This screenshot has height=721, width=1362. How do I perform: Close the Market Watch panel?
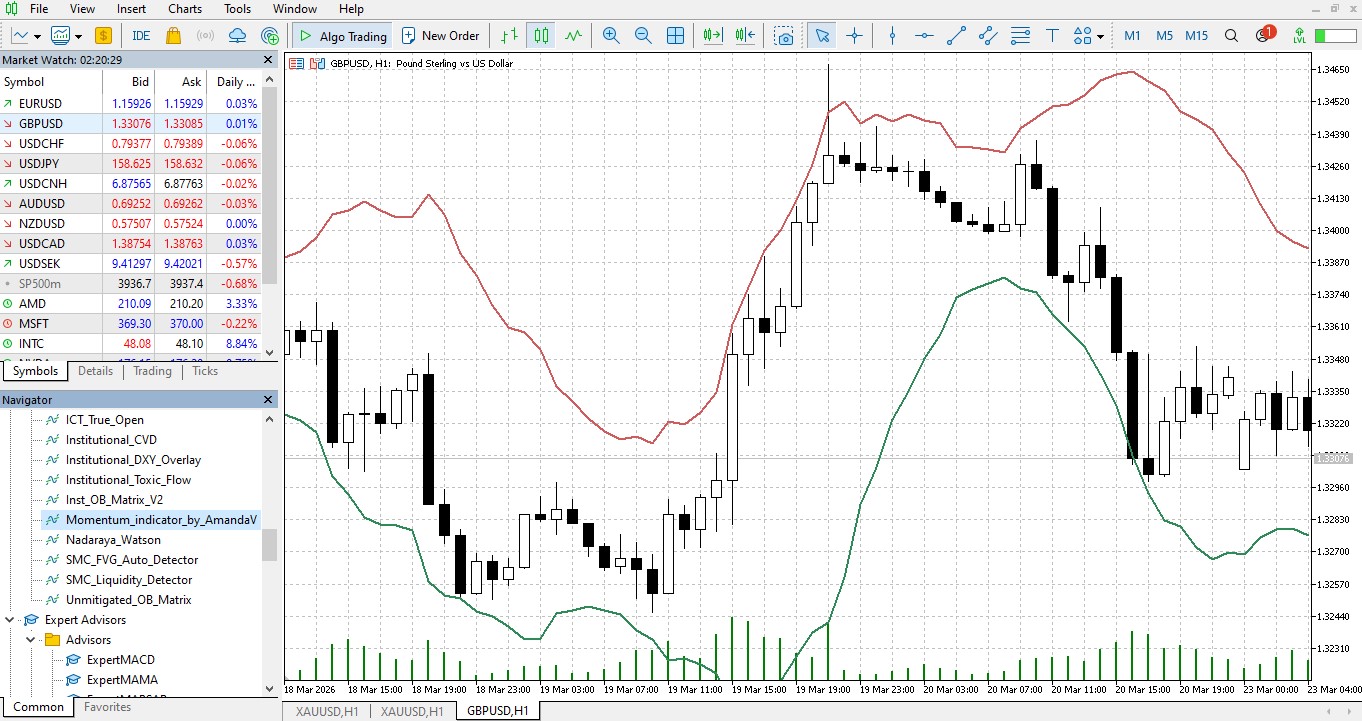pos(268,60)
